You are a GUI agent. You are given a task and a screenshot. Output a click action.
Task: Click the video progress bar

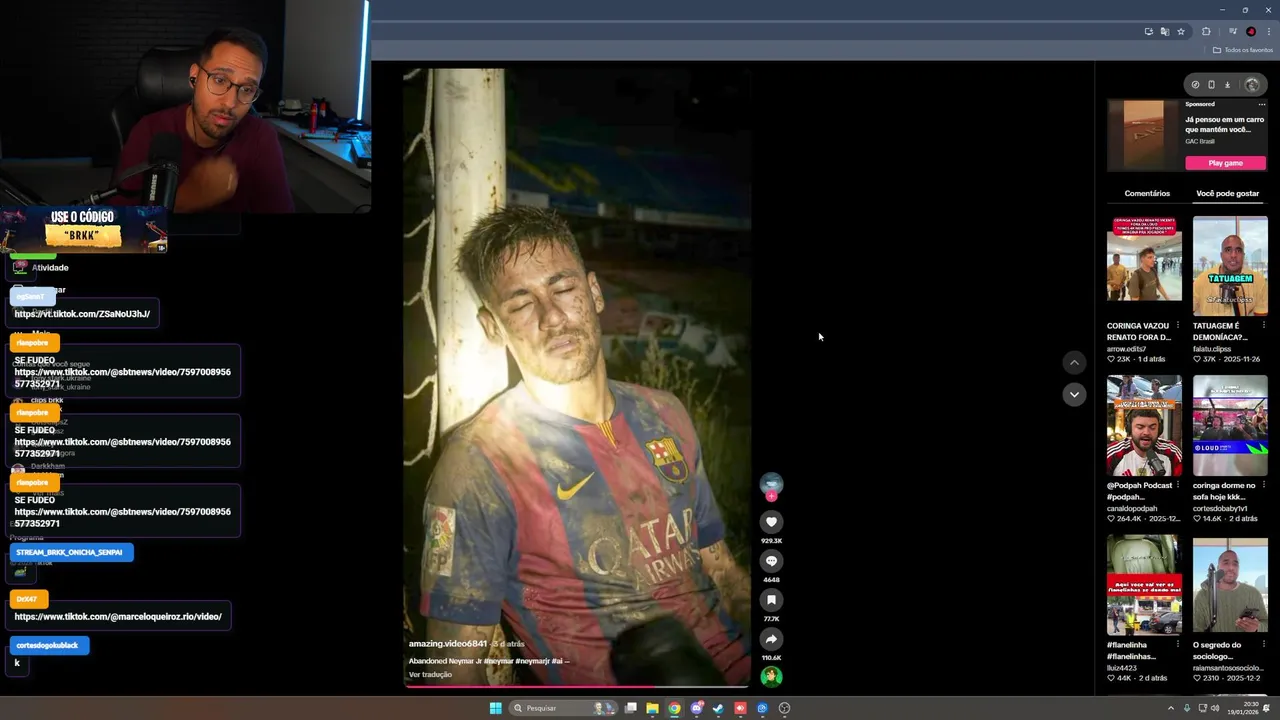576,687
